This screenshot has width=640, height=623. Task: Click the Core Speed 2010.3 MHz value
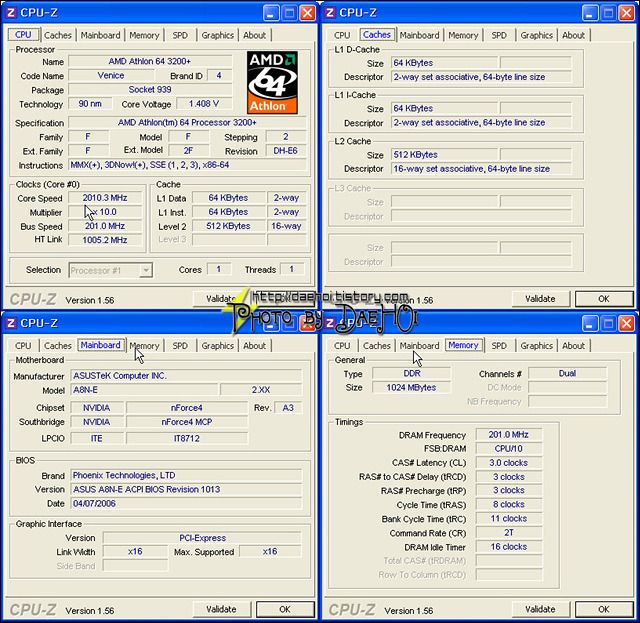(x=105, y=198)
